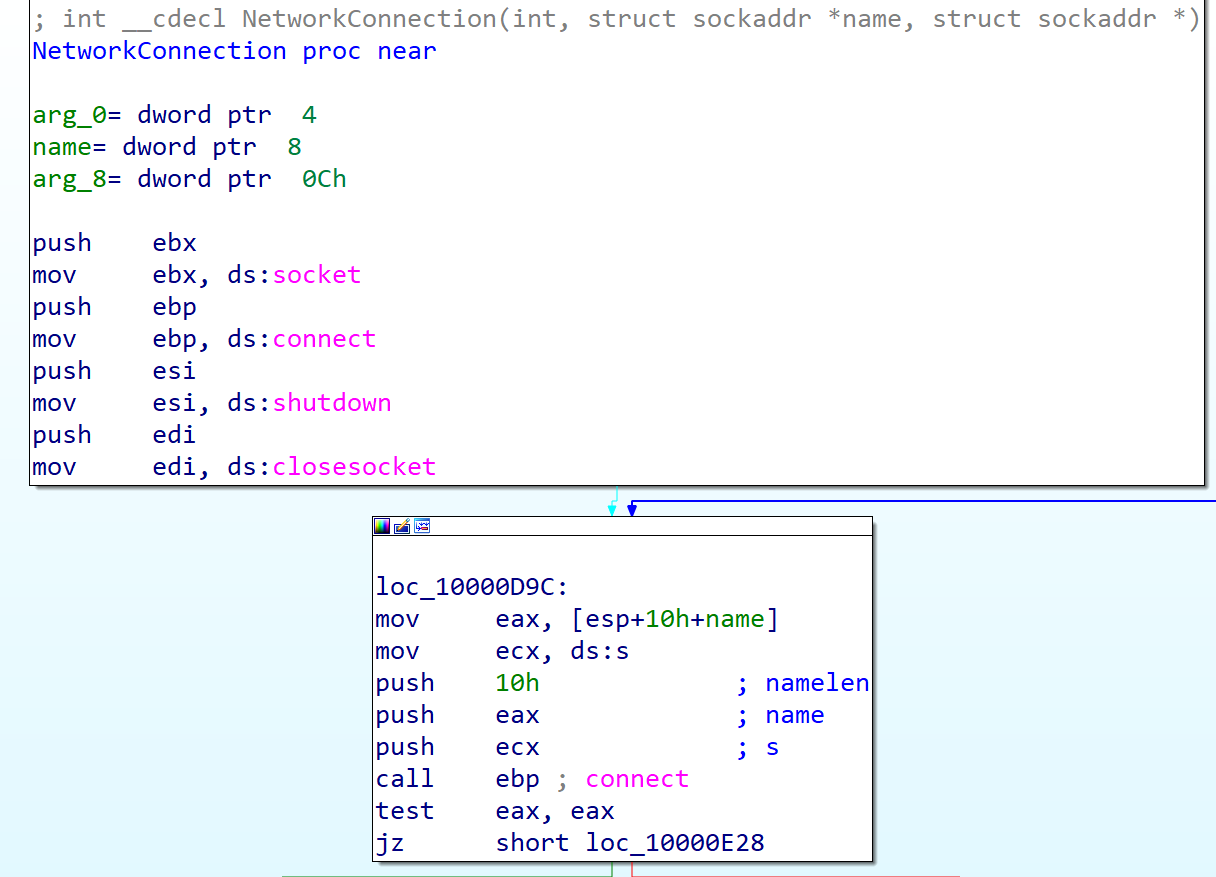Click 'NetworkConnection proc near' label

click(234, 51)
